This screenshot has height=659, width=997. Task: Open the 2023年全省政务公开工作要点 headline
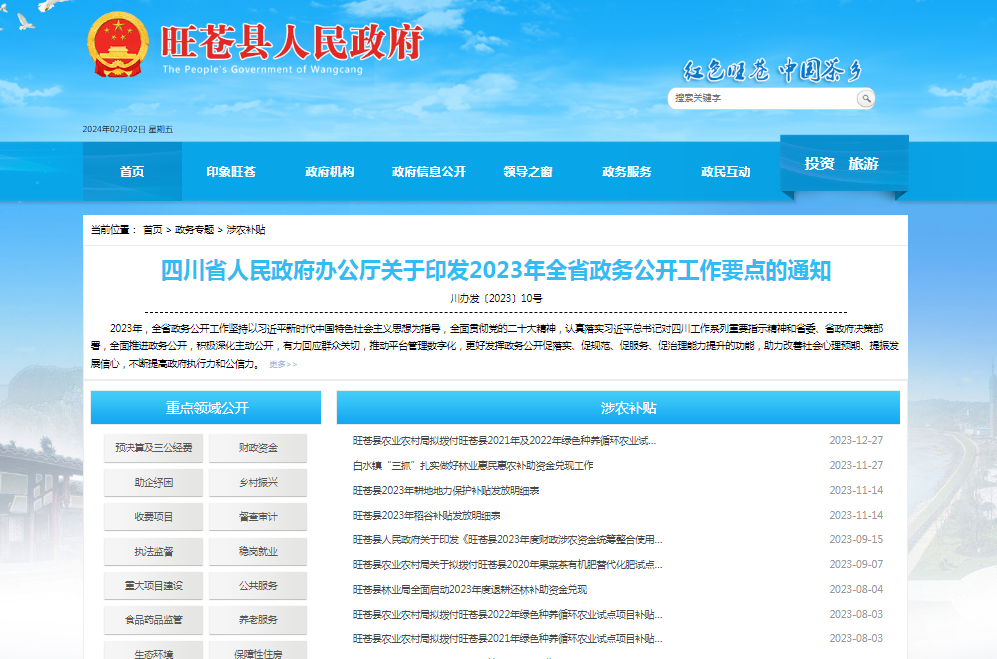tap(496, 271)
